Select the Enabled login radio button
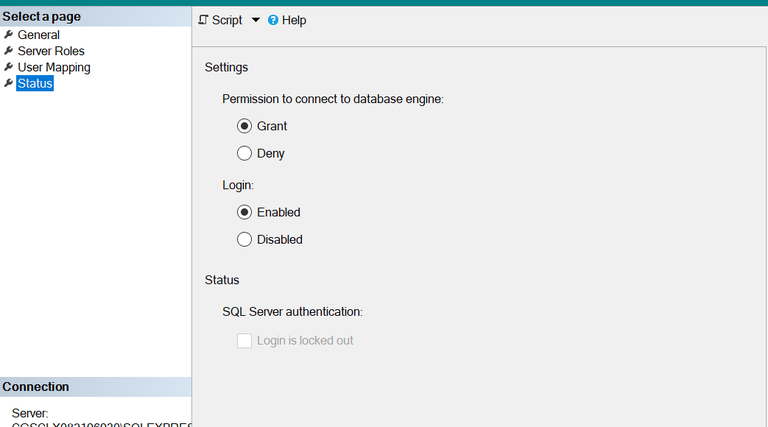This screenshot has height=427, width=768. 244,212
